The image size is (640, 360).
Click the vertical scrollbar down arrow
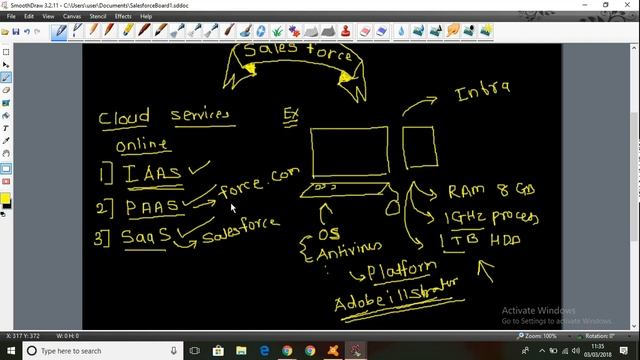coord(634,326)
